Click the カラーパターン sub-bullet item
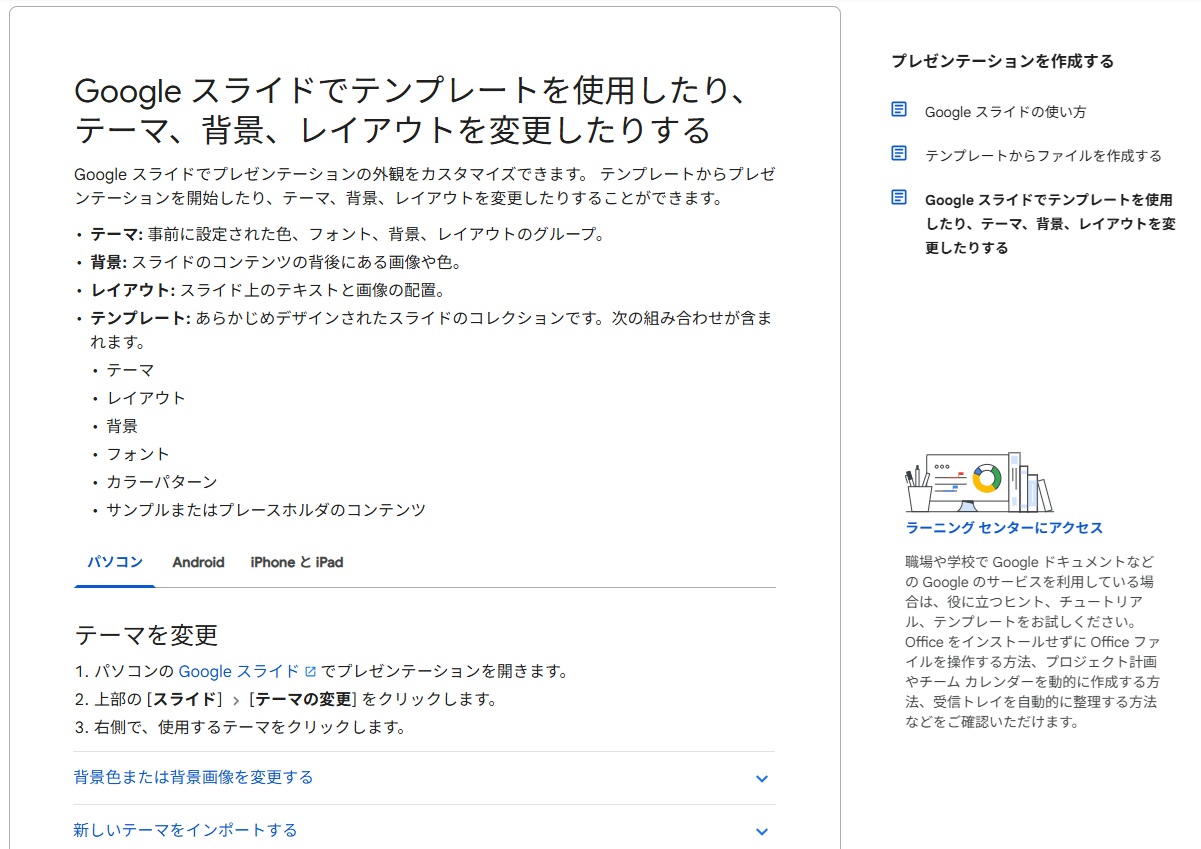 (x=162, y=482)
